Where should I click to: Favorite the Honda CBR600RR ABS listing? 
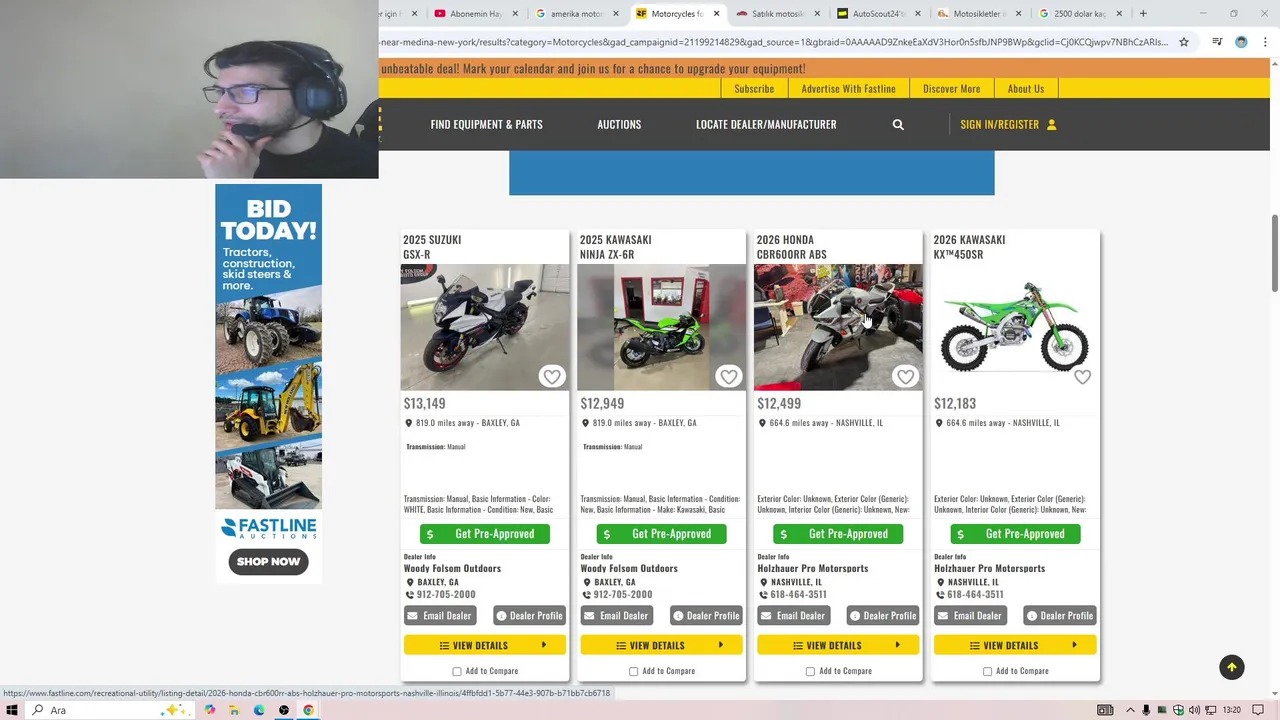pyautogui.click(x=906, y=376)
